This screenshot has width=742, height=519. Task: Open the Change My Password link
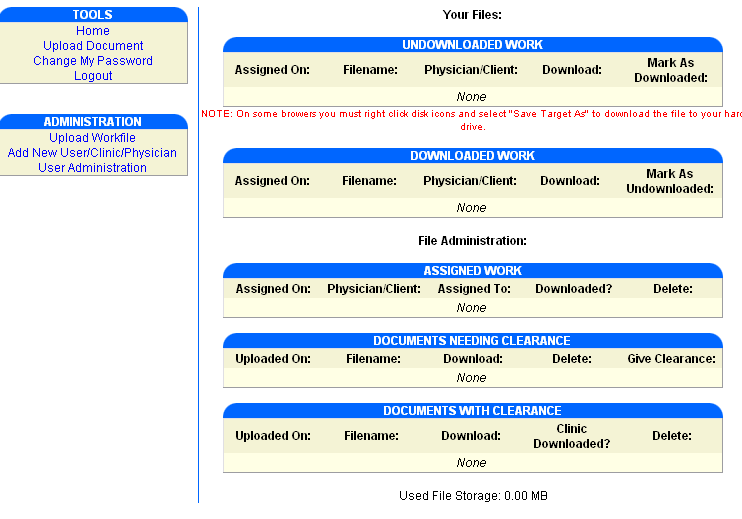point(93,61)
